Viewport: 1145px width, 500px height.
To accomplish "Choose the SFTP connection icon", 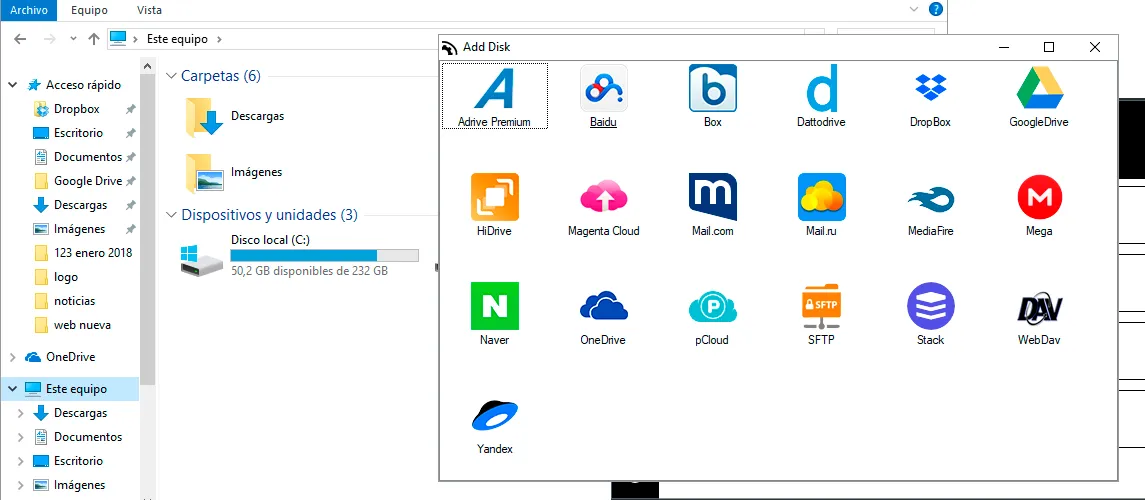I will [x=822, y=314].
